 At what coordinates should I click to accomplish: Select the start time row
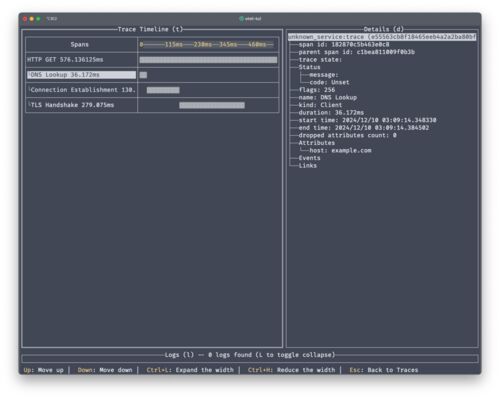(x=367, y=120)
